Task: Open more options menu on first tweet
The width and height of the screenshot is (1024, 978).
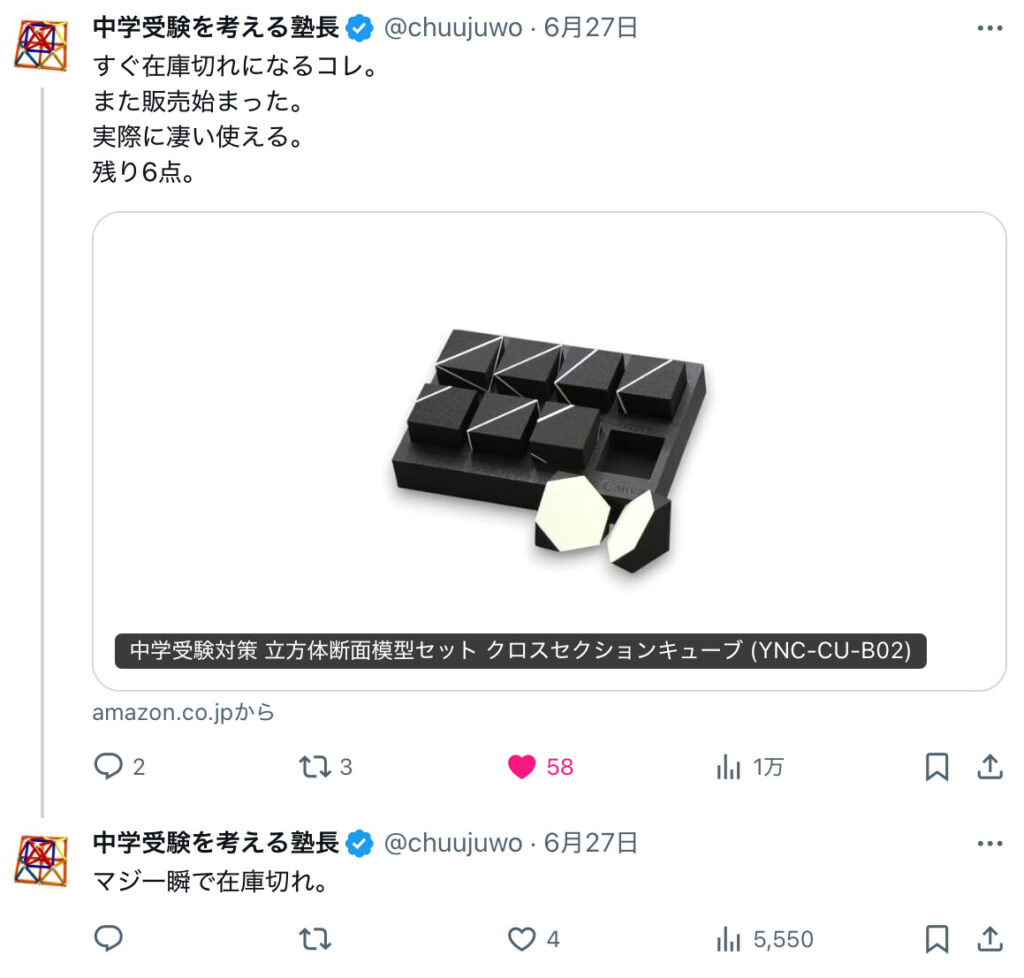Action: point(990,28)
